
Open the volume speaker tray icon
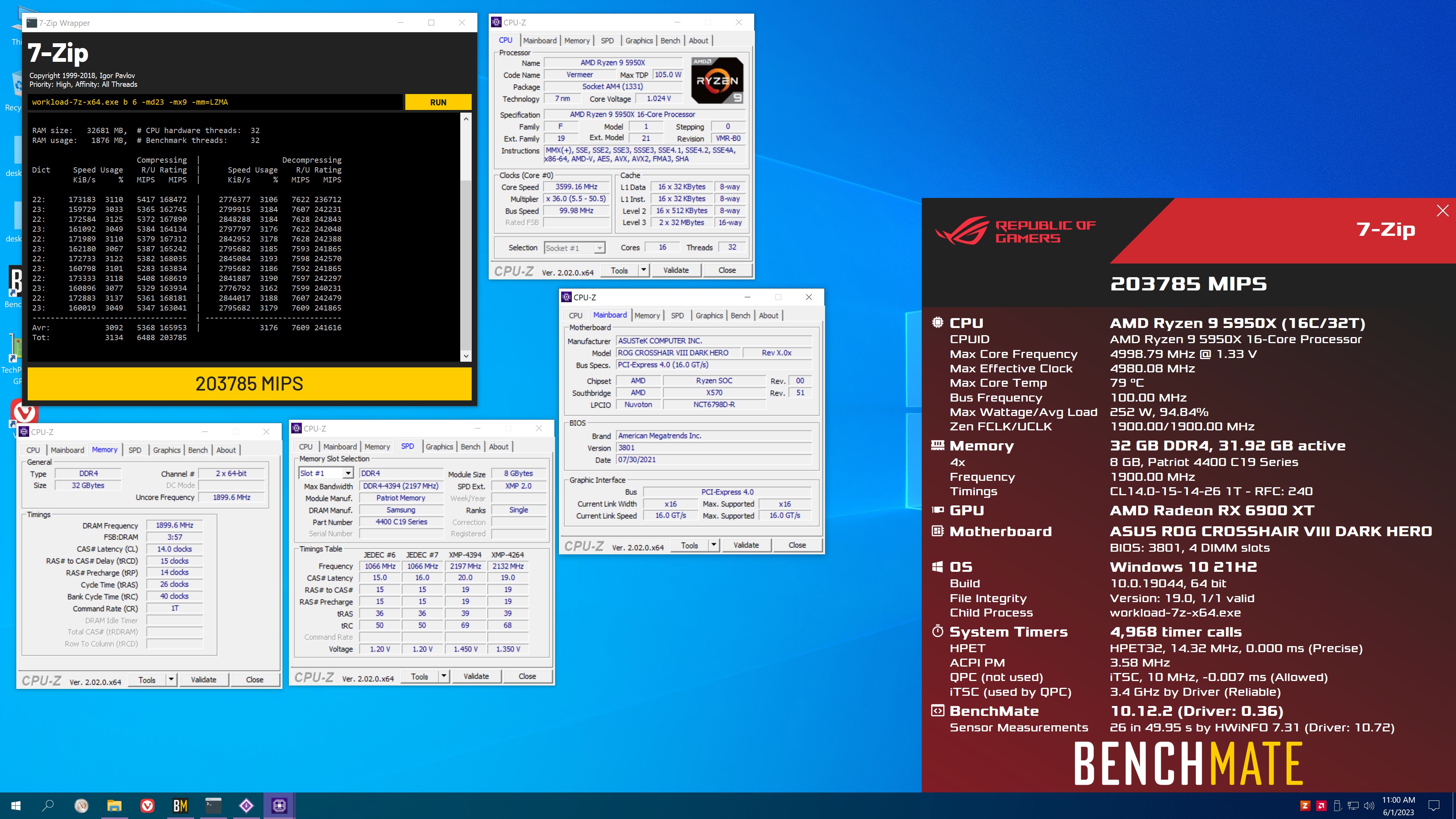coord(1369,805)
